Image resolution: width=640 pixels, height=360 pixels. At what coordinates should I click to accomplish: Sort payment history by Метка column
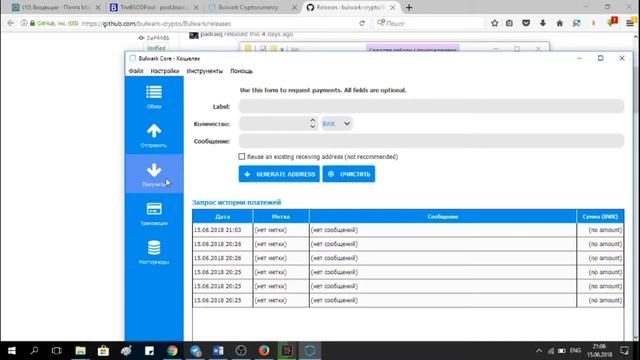pos(281,216)
